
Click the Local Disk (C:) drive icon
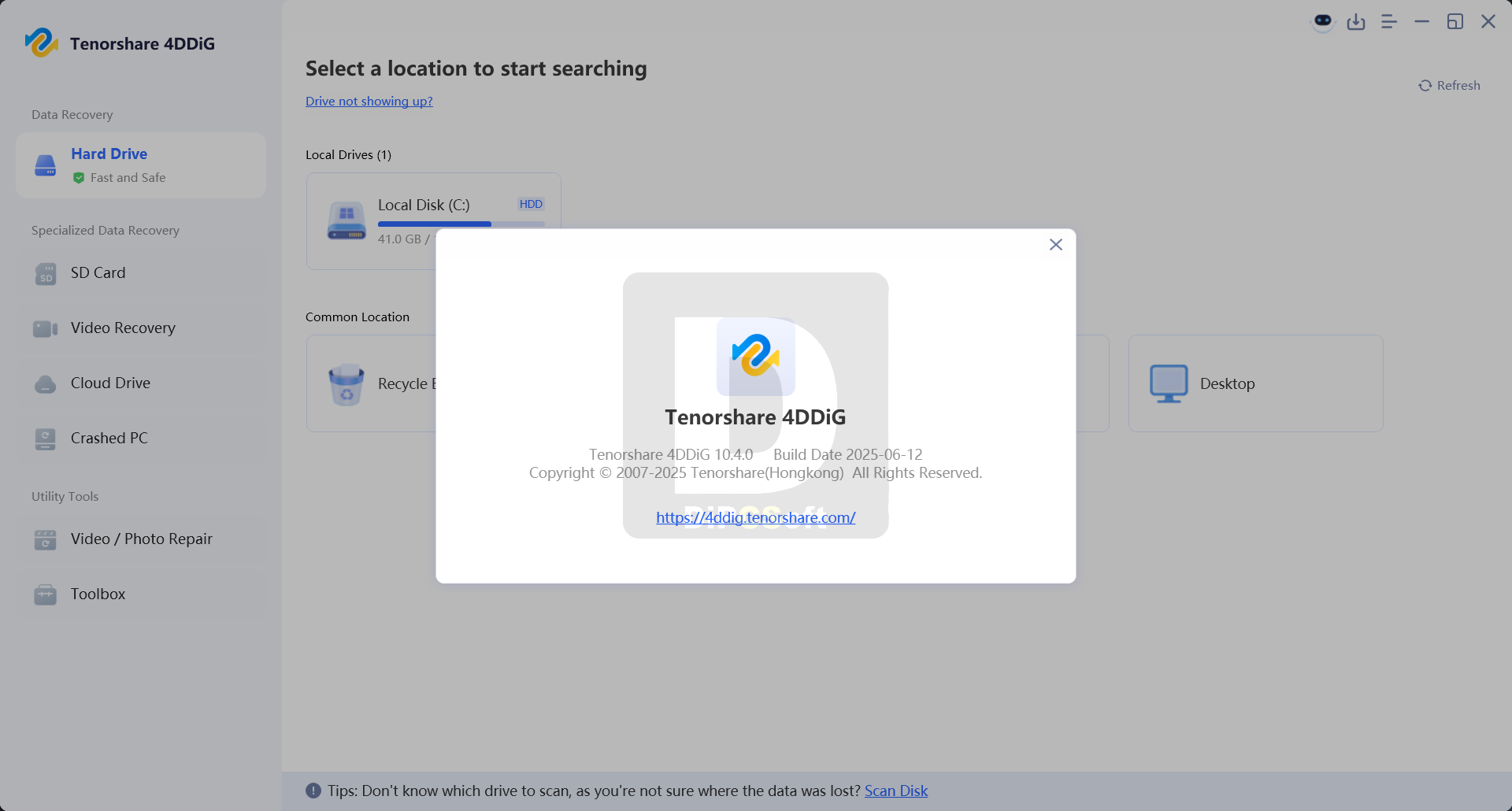(x=346, y=221)
